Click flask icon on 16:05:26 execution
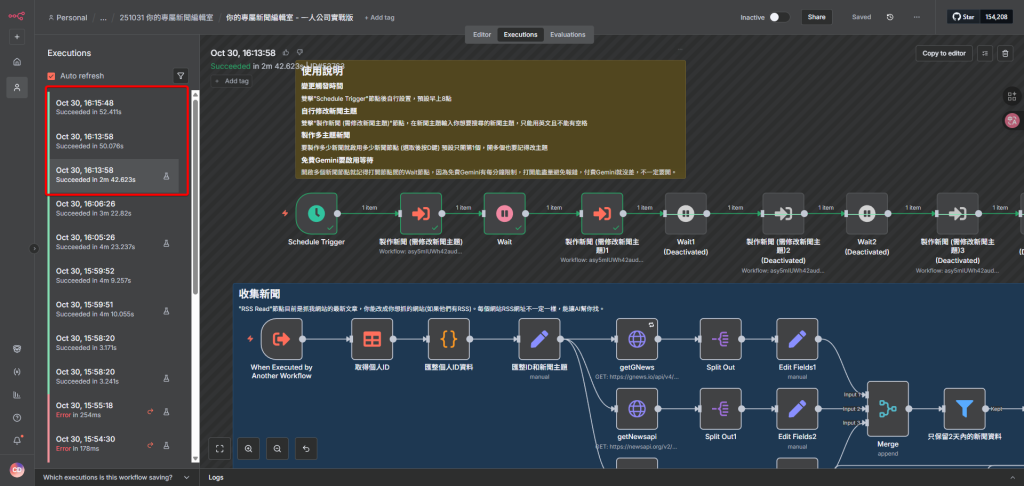1024x486 pixels. coord(167,243)
